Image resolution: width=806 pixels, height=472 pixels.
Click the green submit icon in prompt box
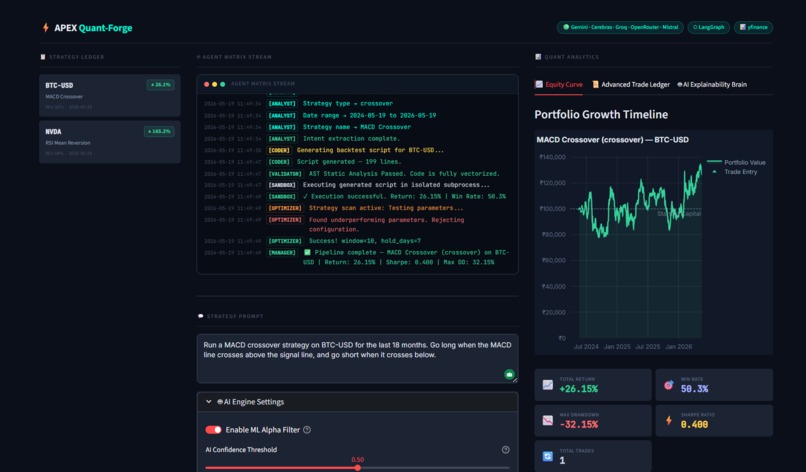(x=509, y=374)
